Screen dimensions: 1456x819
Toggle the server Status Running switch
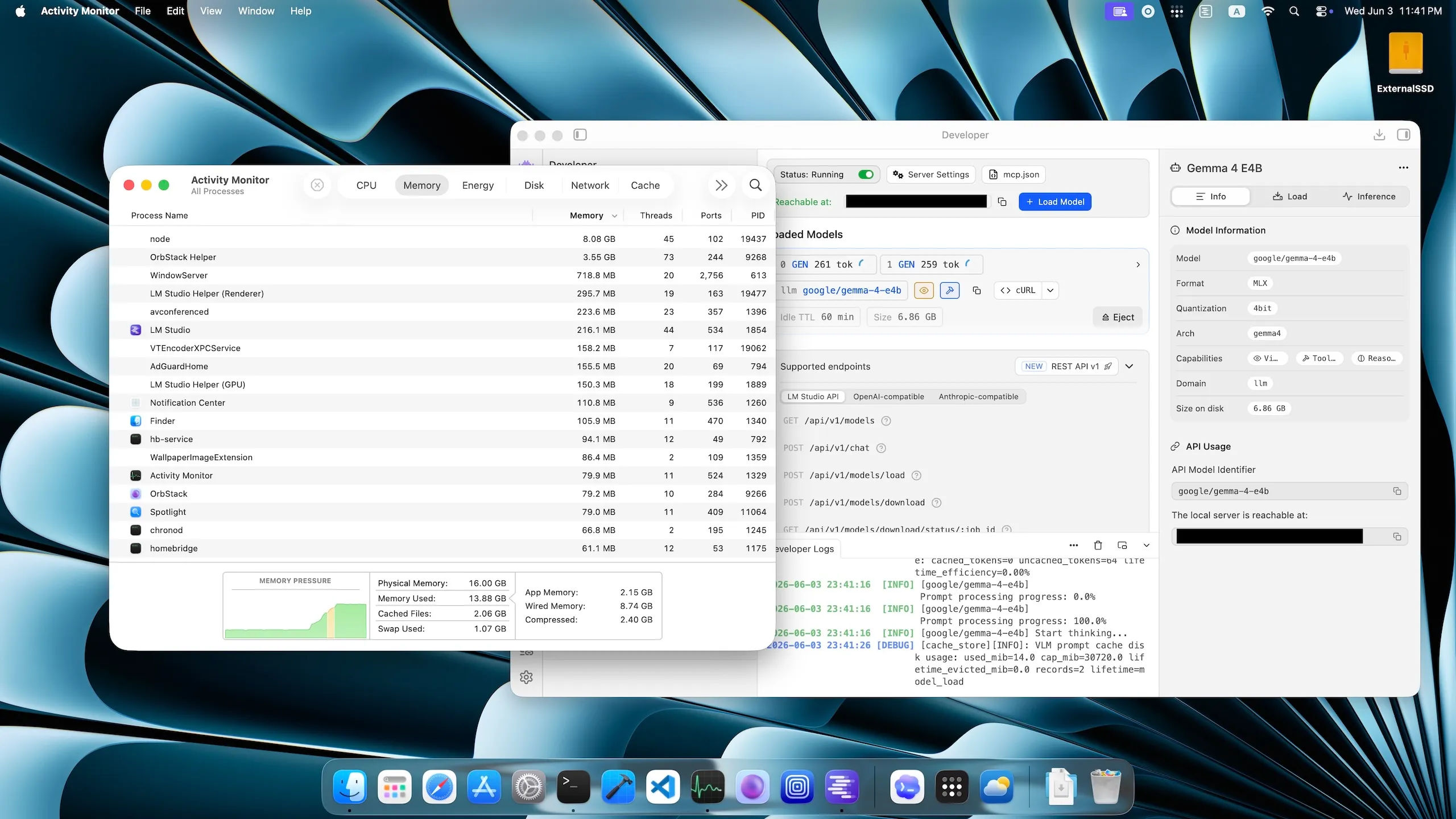(x=866, y=175)
